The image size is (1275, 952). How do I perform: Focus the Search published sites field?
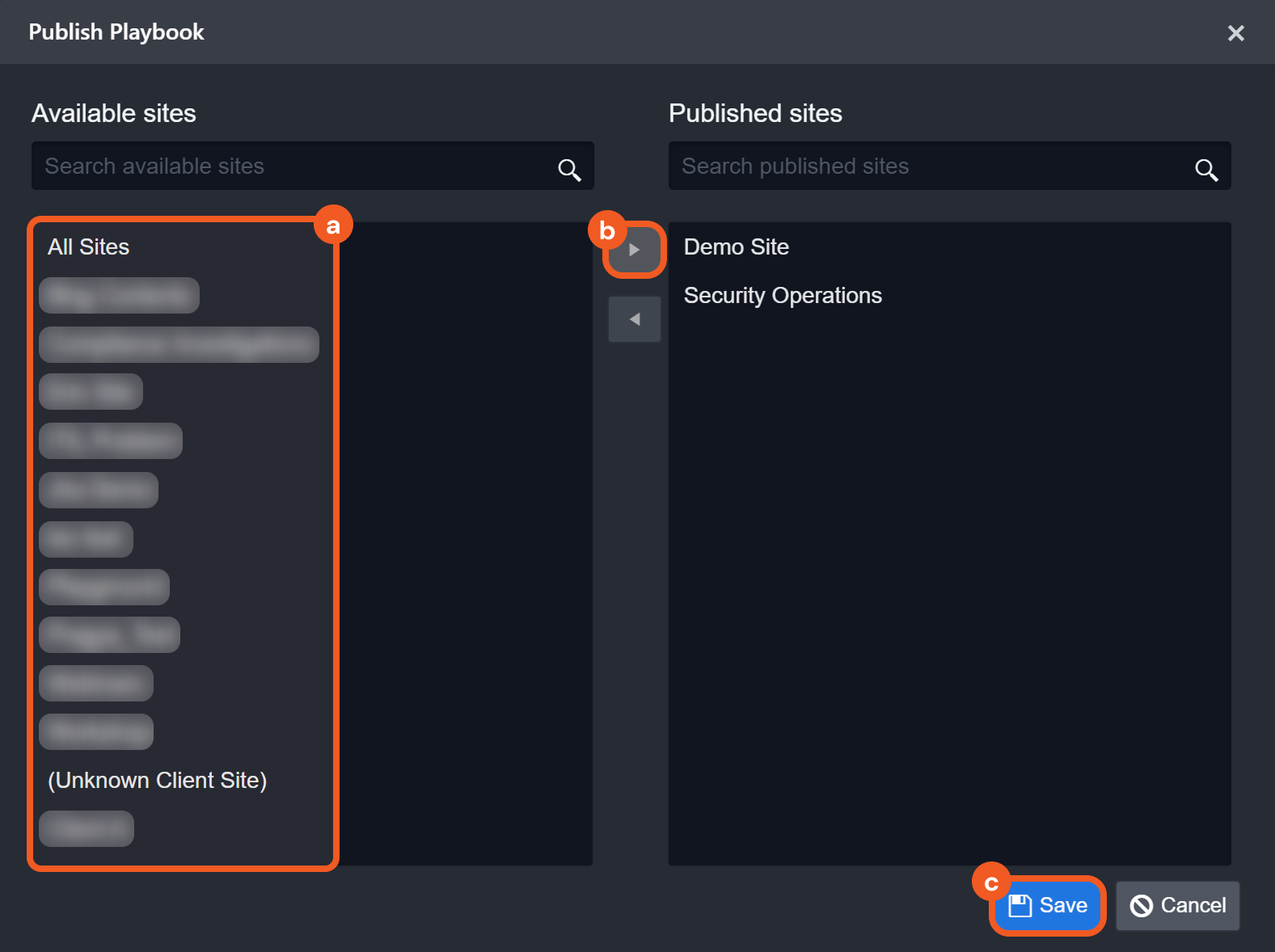[x=930, y=166]
